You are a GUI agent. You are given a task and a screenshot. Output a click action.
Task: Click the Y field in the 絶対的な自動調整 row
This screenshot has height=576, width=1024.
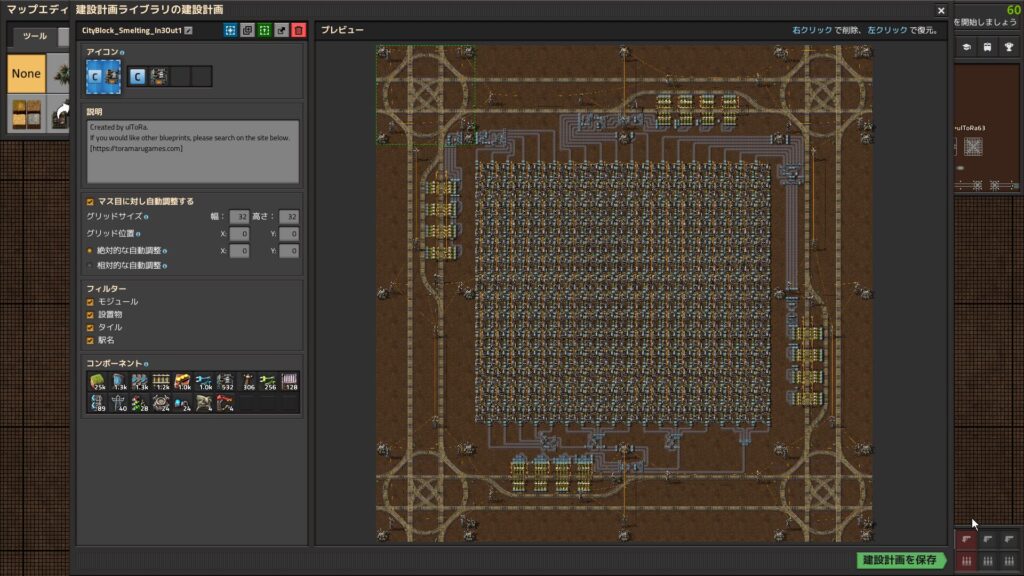pos(289,251)
